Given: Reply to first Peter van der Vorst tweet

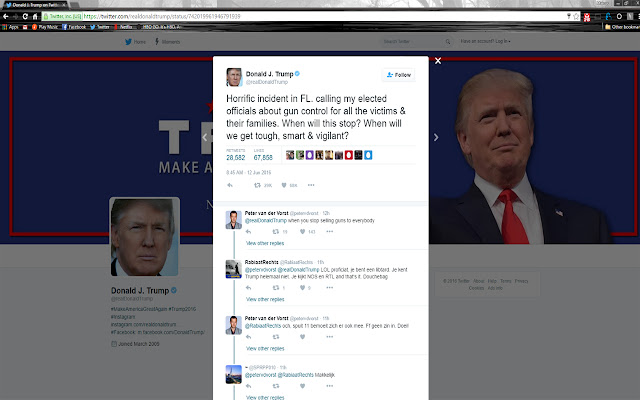Looking at the screenshot, I should pyautogui.click(x=248, y=232).
